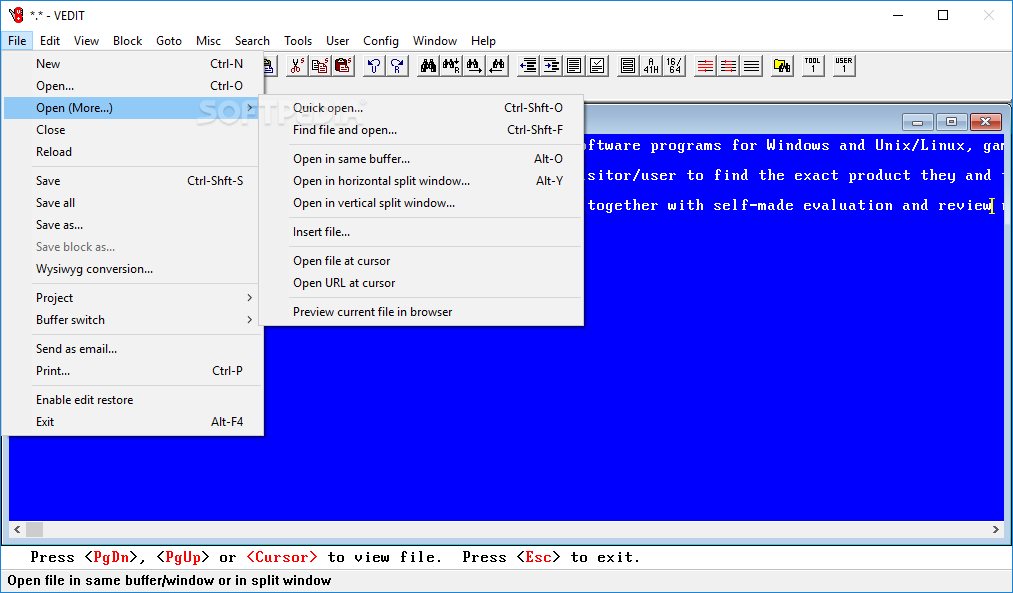Click the TOOL 1 toolbar button
The width and height of the screenshot is (1013, 593).
click(813, 65)
